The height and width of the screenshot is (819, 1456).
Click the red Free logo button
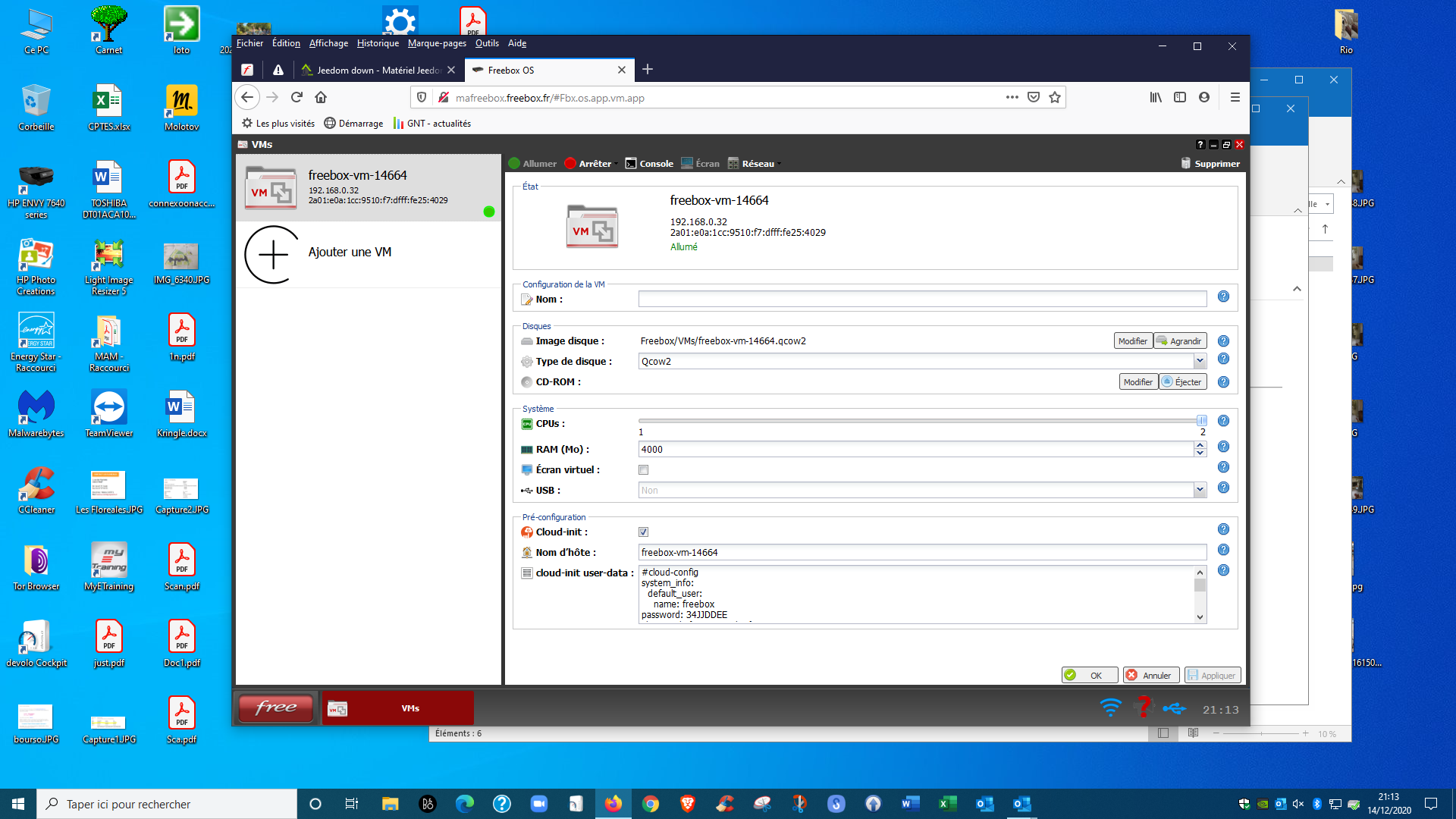click(x=276, y=708)
